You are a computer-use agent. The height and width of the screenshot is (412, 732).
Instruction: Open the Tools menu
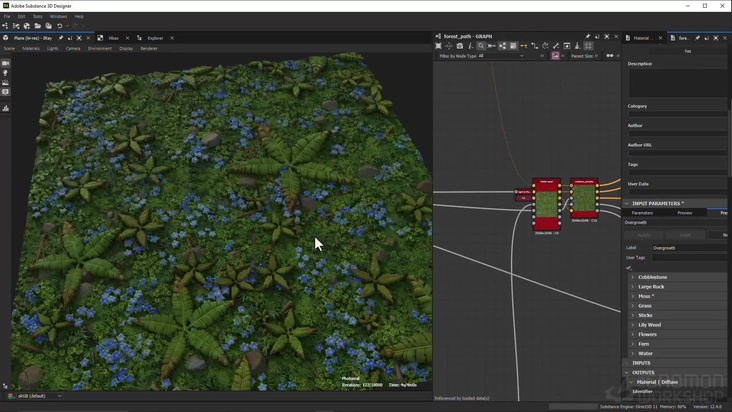(x=37, y=16)
